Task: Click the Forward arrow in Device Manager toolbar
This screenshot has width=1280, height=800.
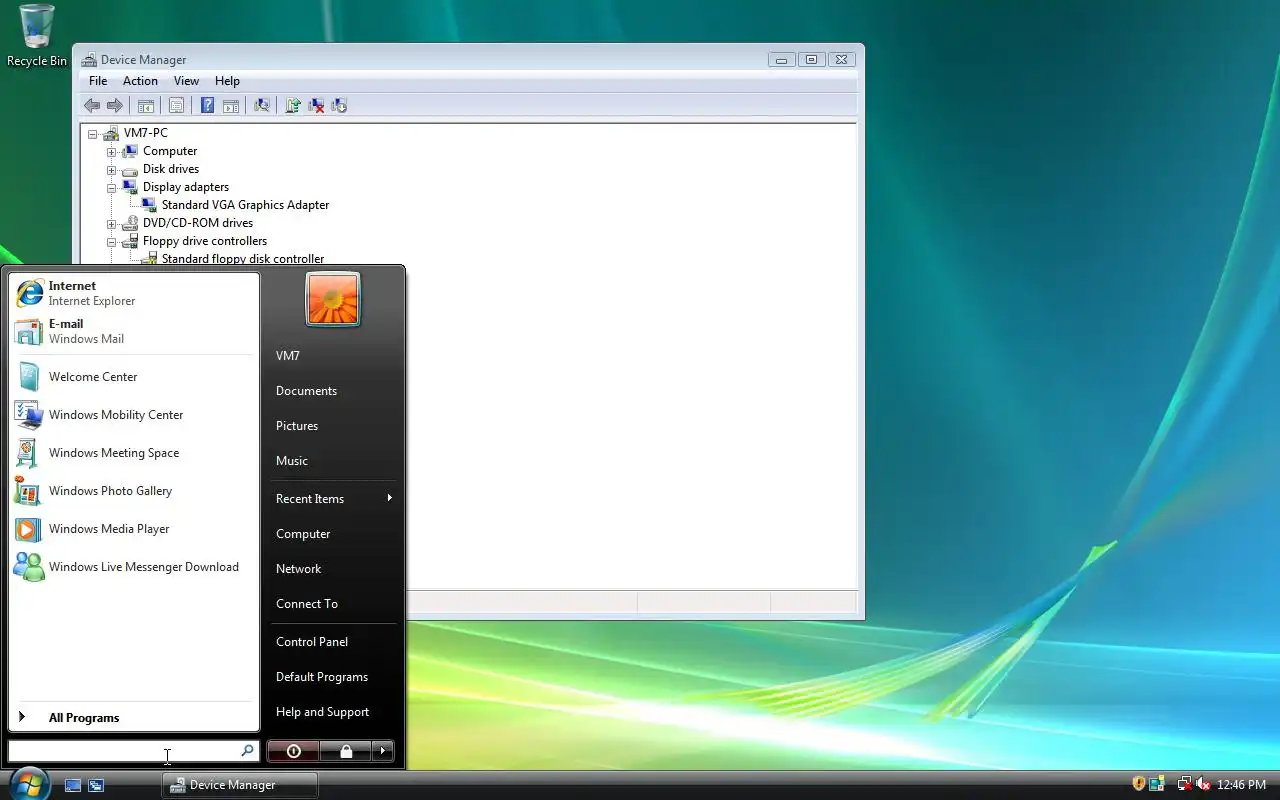Action: click(115, 105)
